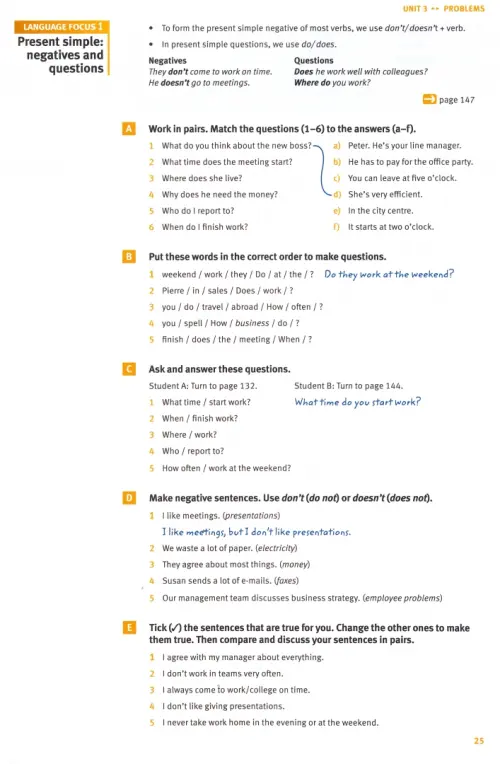Select answer d) She's very efficient
500x764 pixels.
click(x=378, y=194)
